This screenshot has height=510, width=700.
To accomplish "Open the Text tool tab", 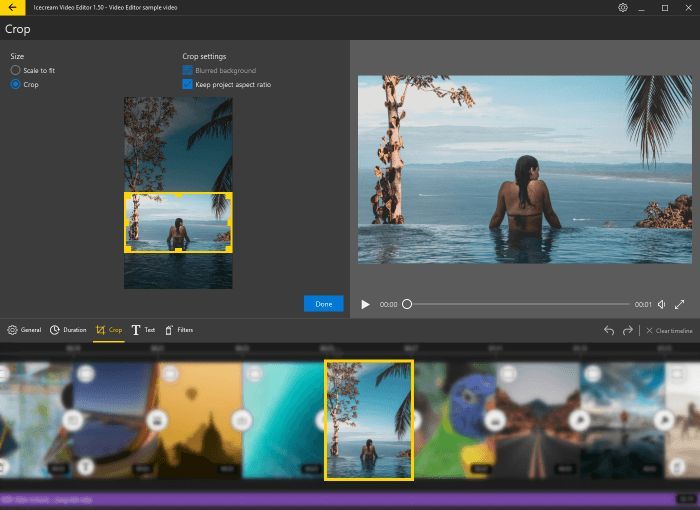I will tap(143, 330).
